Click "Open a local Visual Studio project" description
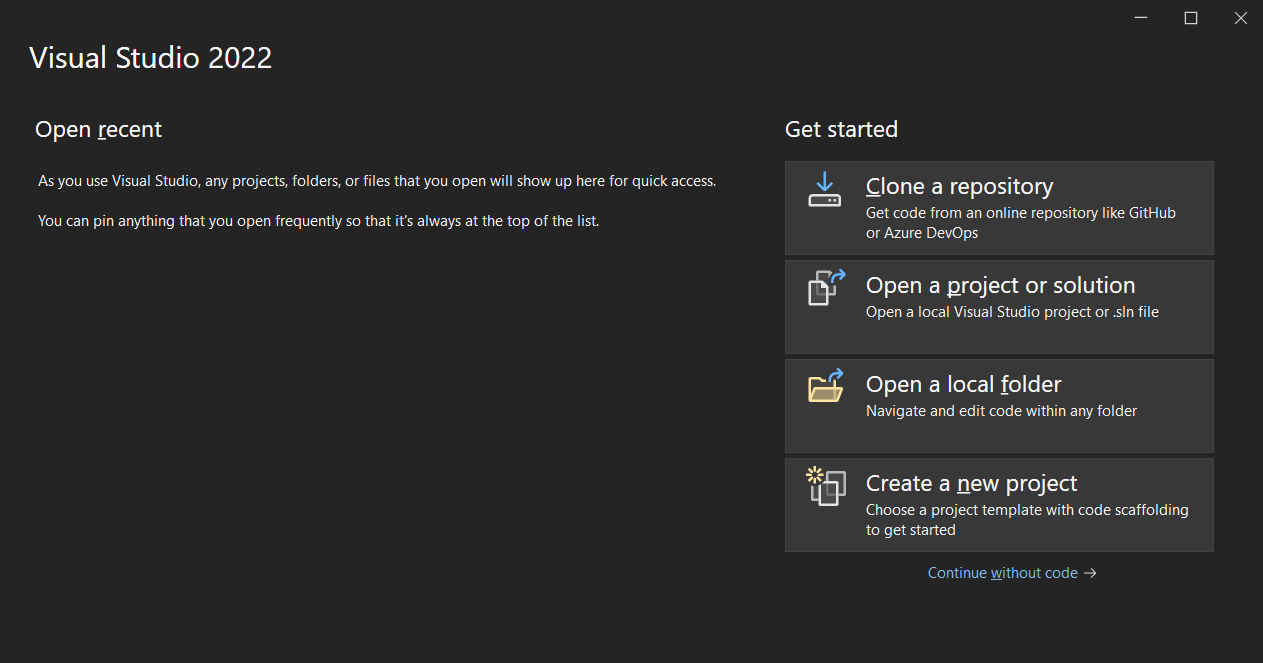 coord(1012,312)
